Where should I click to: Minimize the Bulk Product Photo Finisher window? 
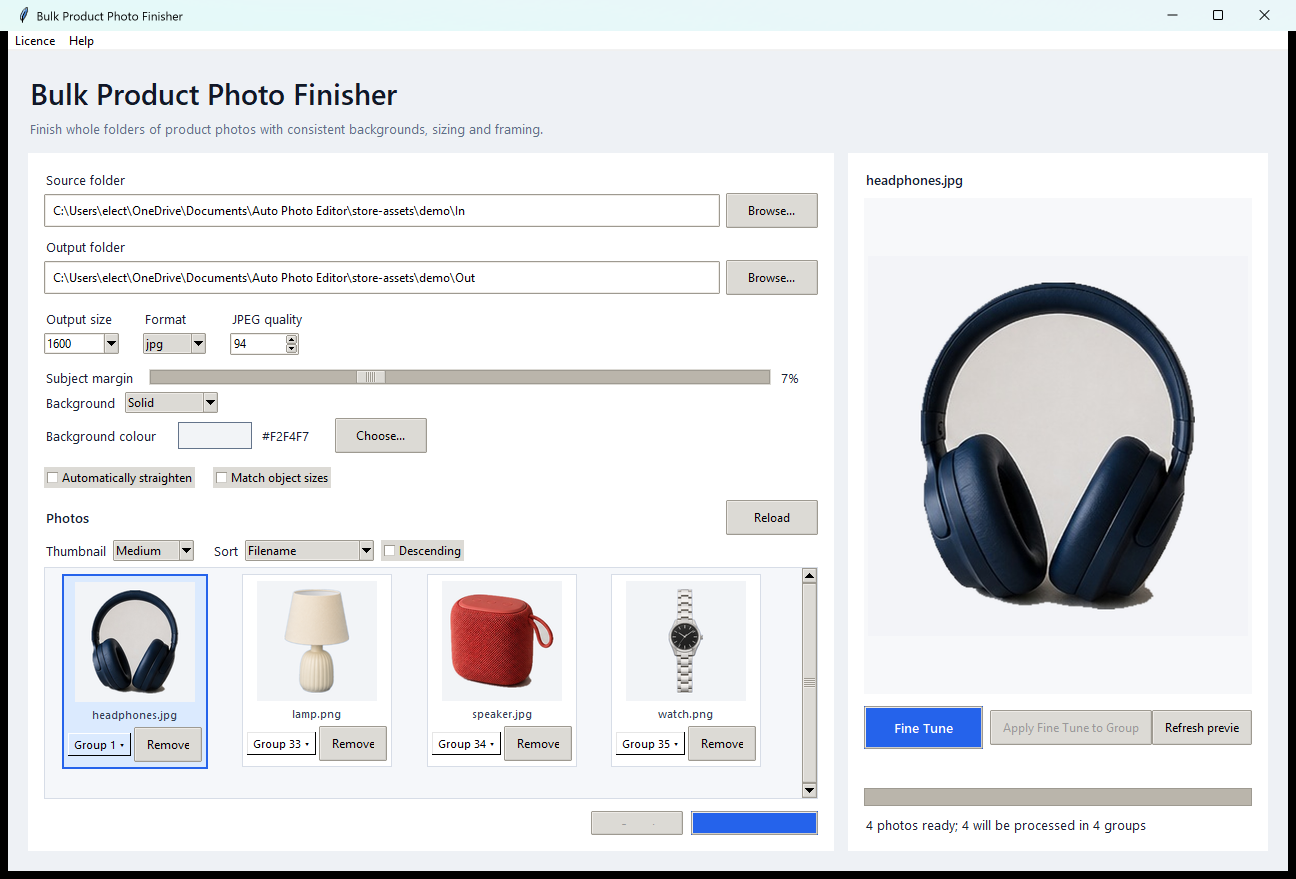[x=1172, y=15]
